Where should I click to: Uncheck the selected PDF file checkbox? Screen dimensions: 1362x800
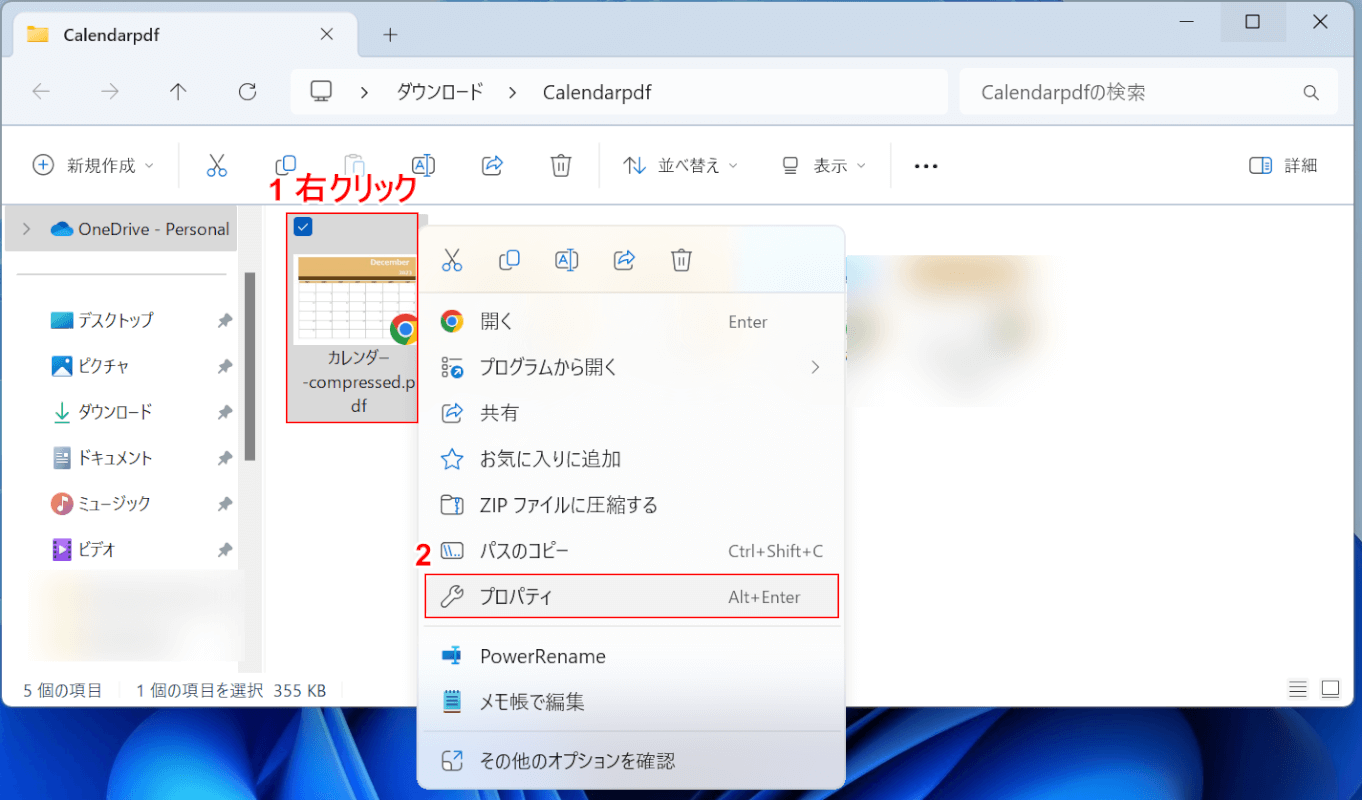tap(303, 227)
